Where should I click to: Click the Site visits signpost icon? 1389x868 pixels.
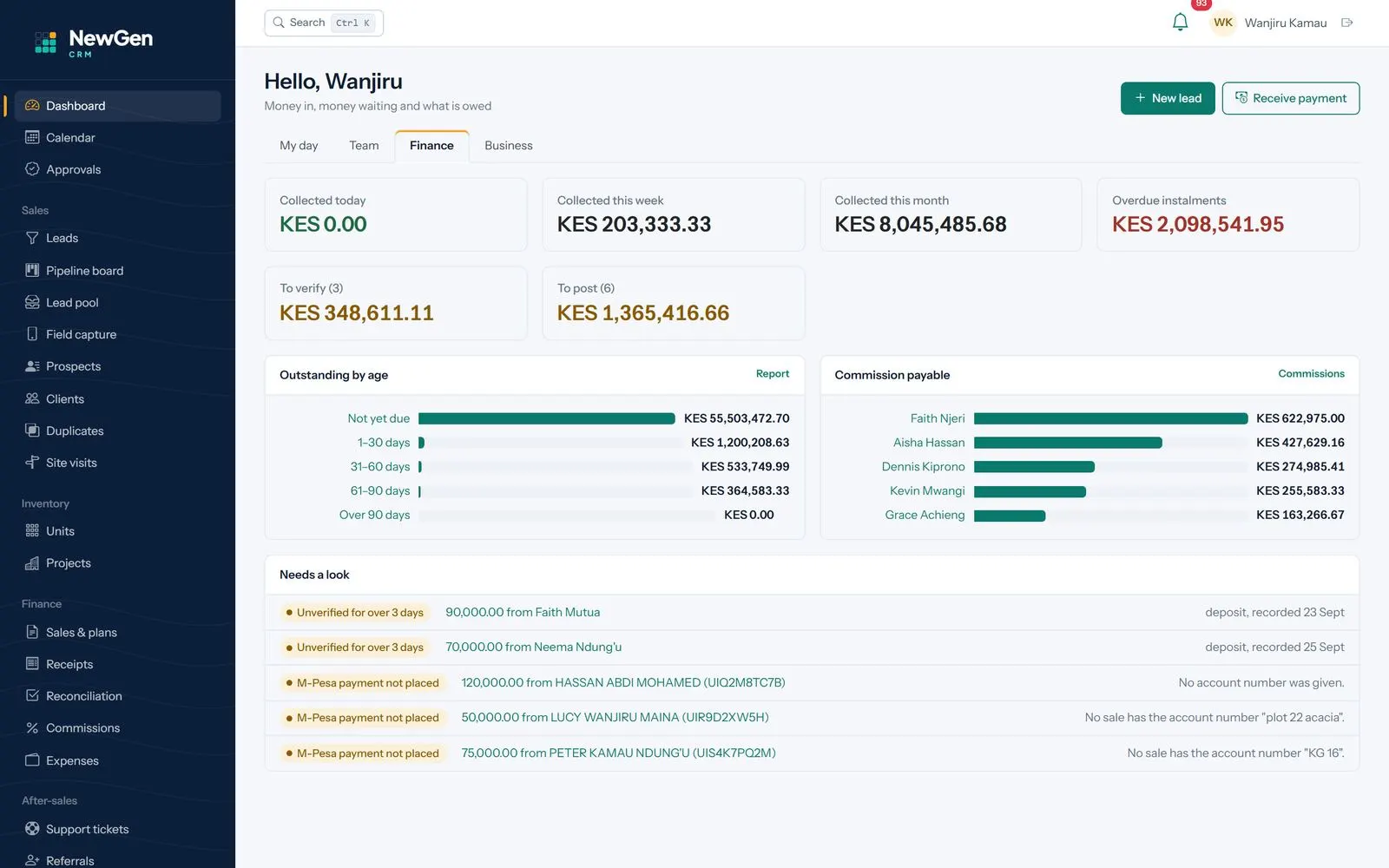32,463
